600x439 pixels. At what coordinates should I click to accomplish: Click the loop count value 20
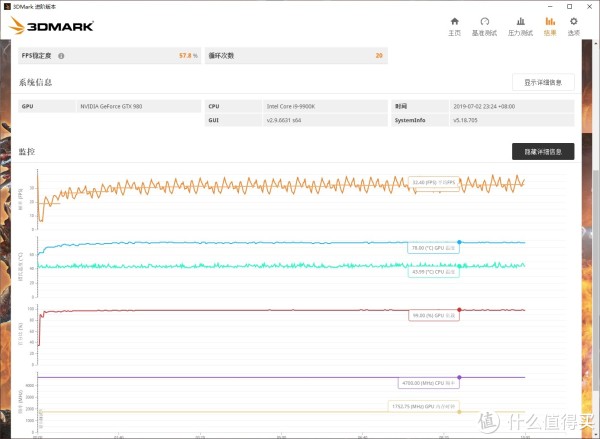pos(379,56)
